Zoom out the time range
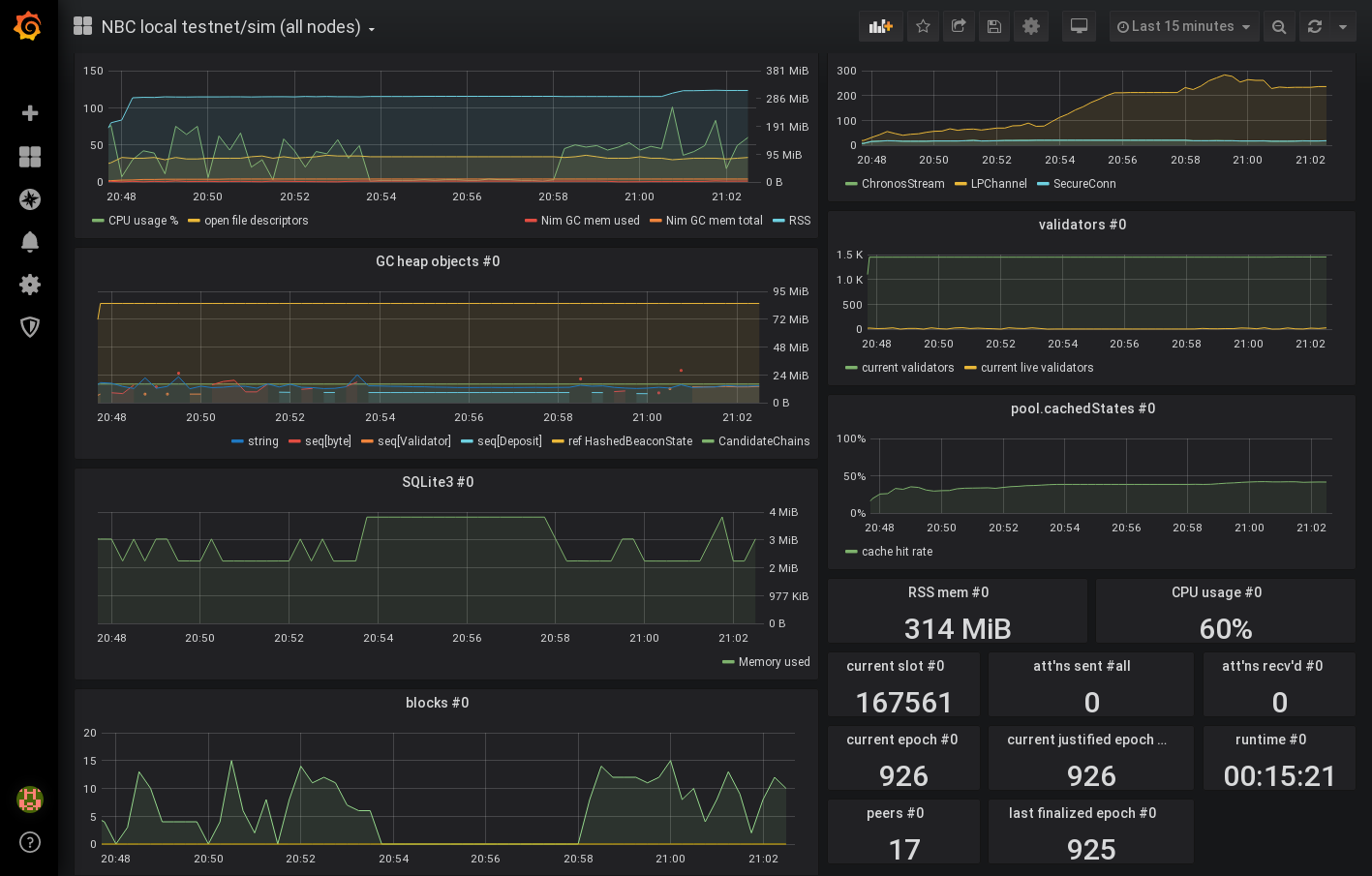The width and height of the screenshot is (1372, 876). click(x=1279, y=26)
